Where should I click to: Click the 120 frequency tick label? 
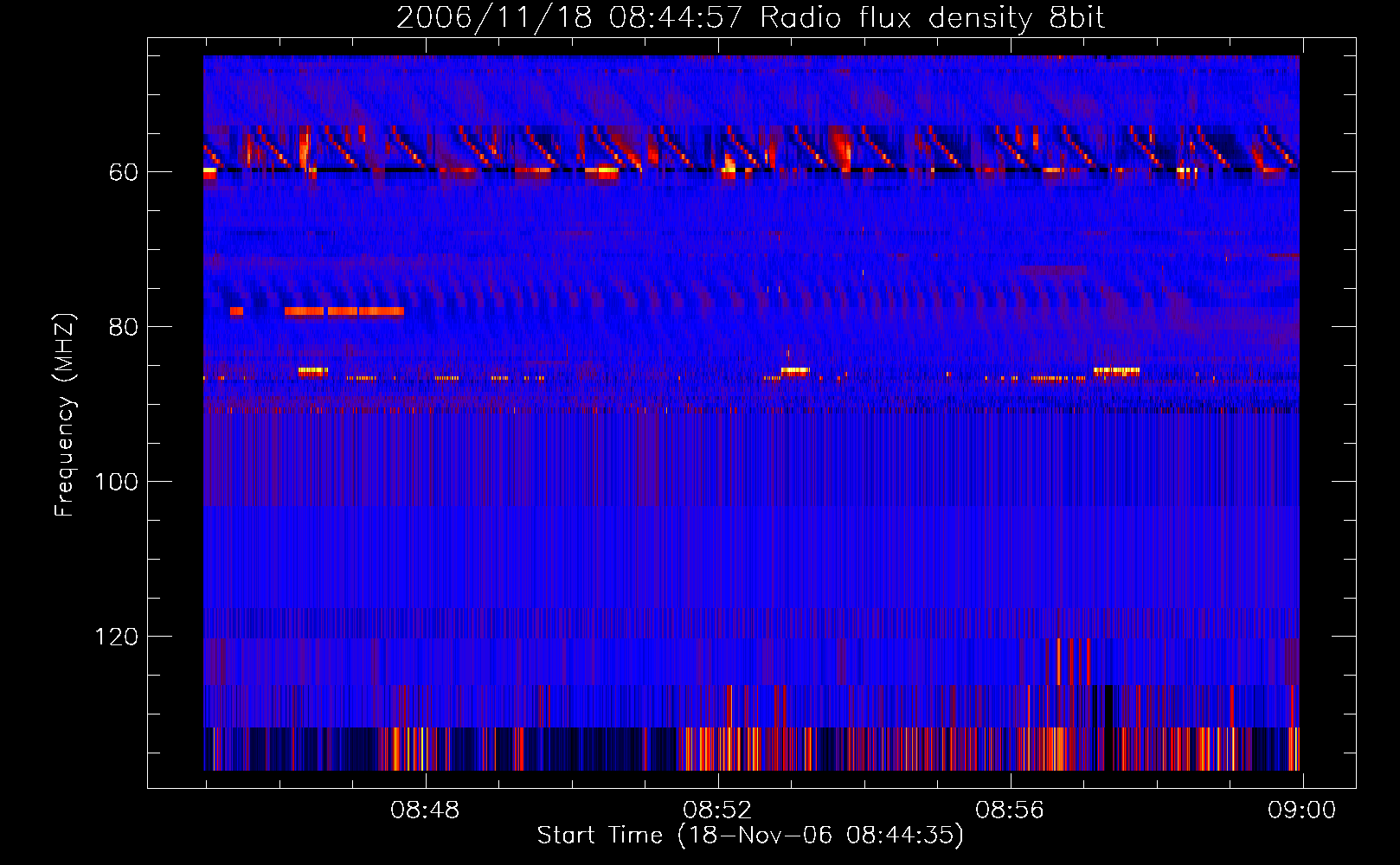116,637
